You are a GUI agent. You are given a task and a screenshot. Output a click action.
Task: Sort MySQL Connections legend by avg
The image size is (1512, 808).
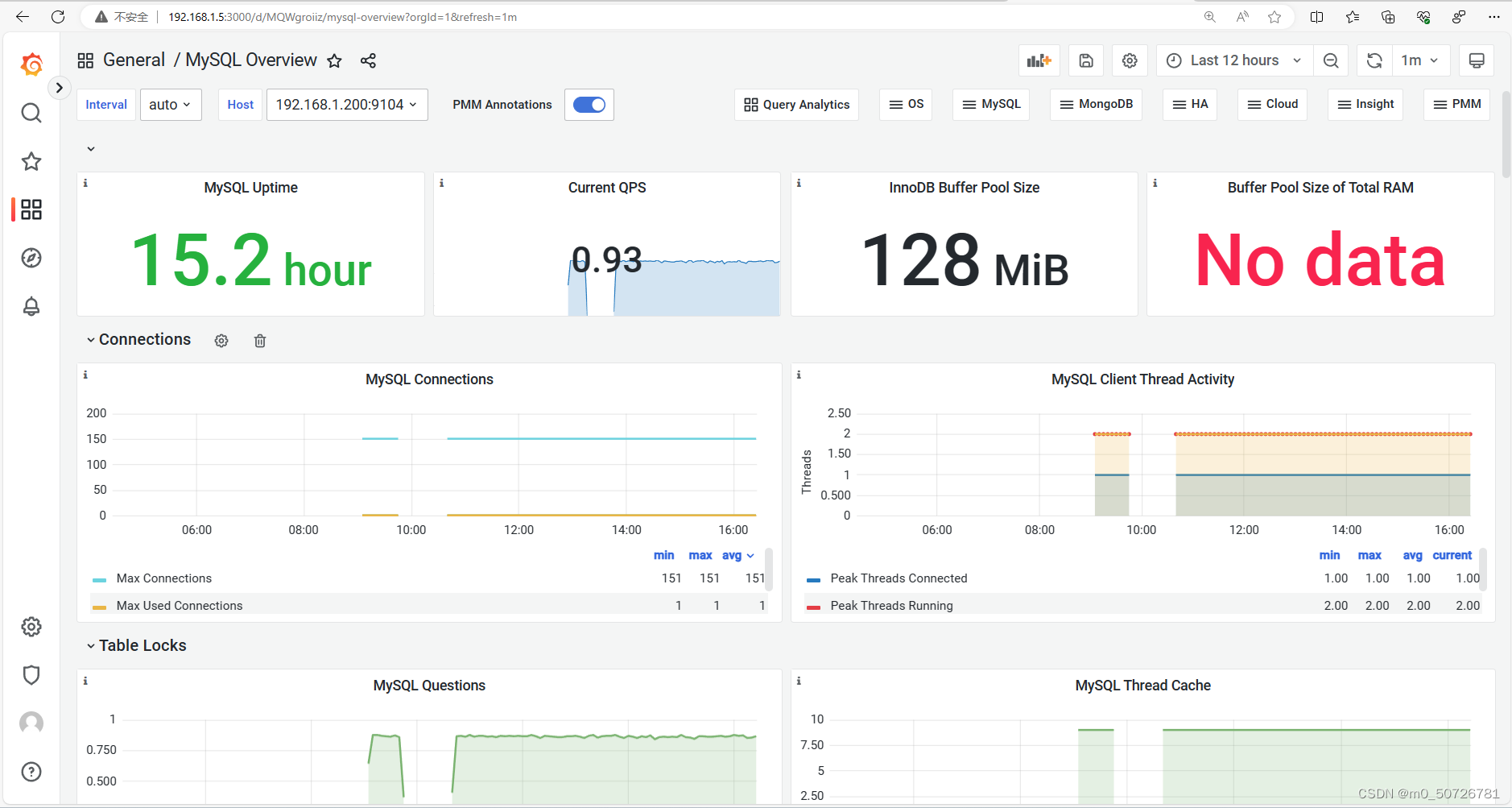[x=737, y=555]
